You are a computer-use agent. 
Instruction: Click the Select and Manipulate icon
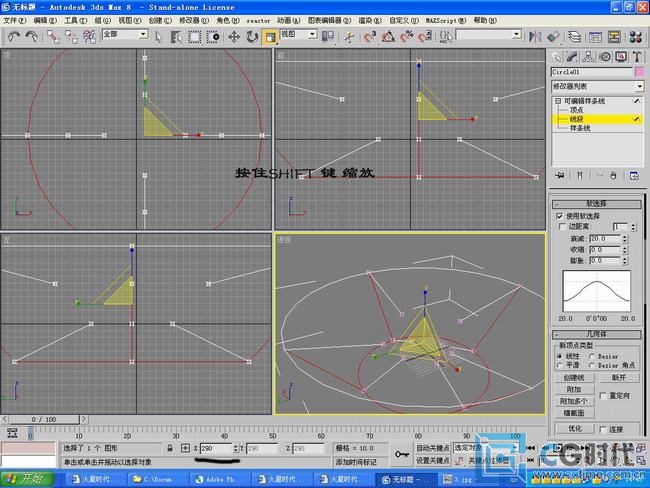(x=349, y=37)
